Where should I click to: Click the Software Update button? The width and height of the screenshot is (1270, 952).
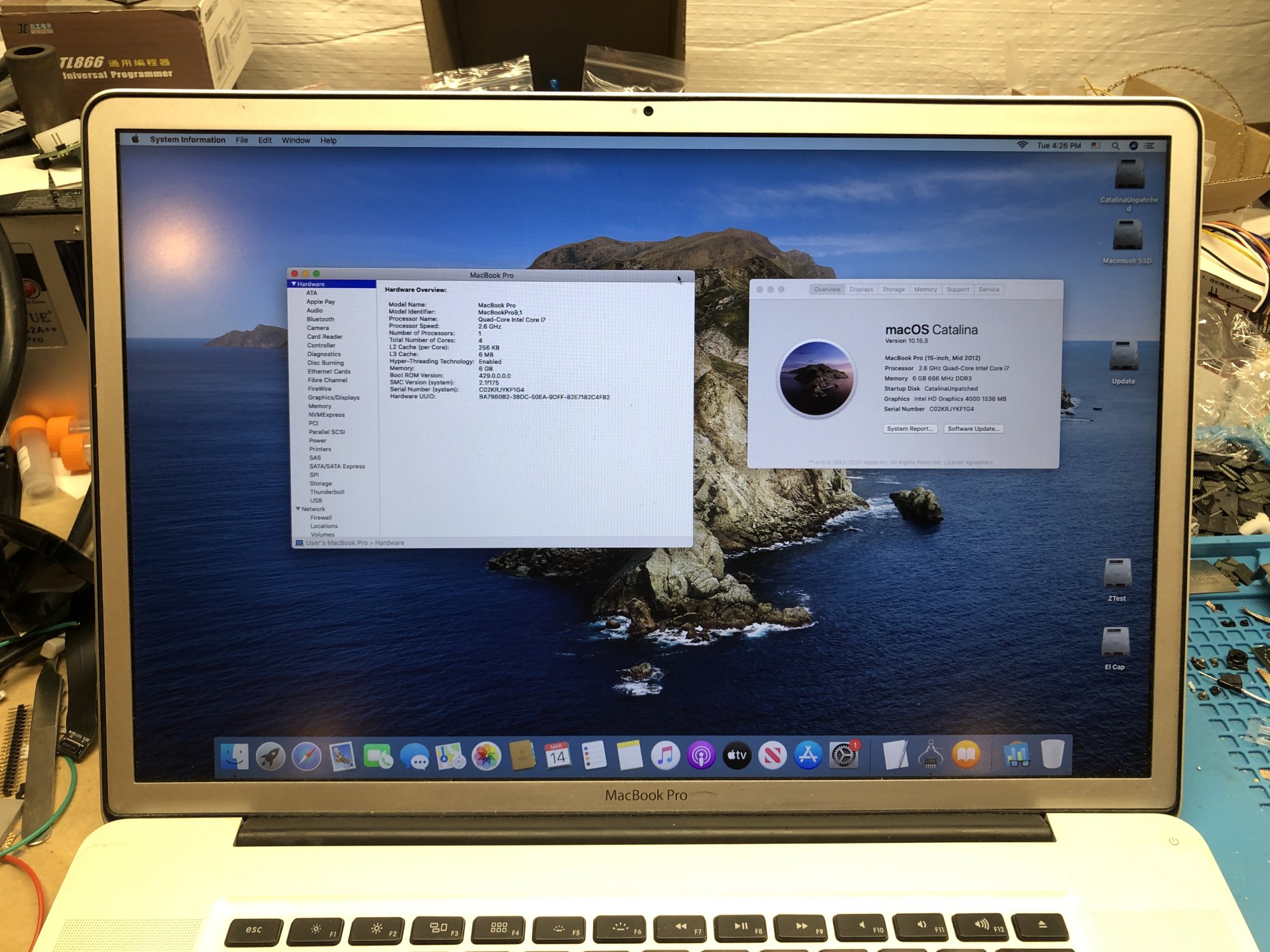click(x=973, y=429)
